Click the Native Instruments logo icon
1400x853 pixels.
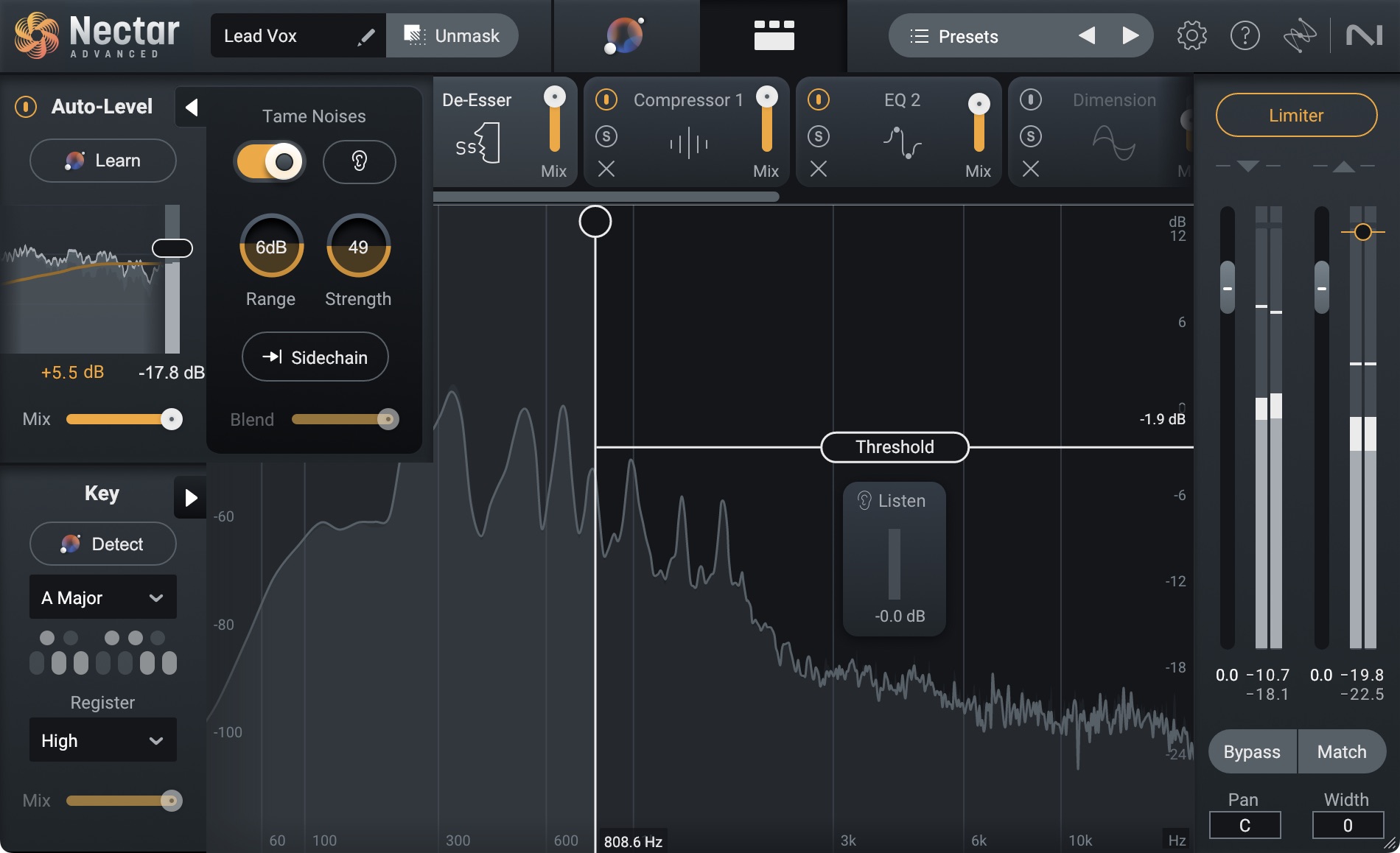[x=1364, y=35]
